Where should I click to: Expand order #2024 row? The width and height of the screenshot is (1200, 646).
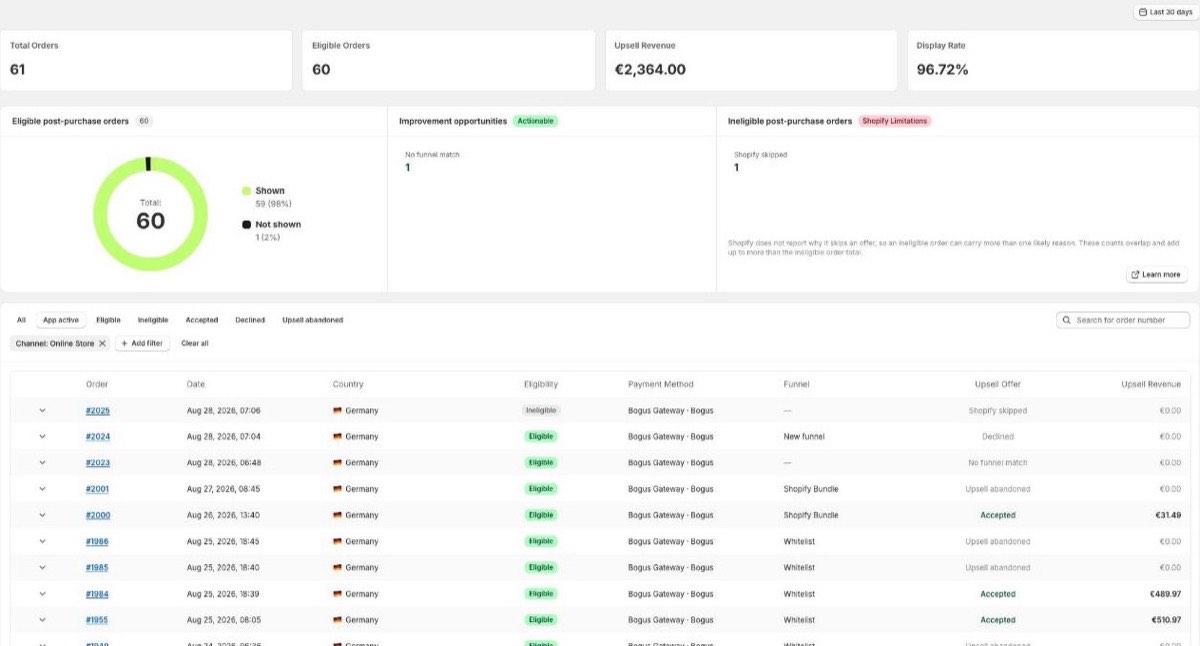(x=42, y=436)
